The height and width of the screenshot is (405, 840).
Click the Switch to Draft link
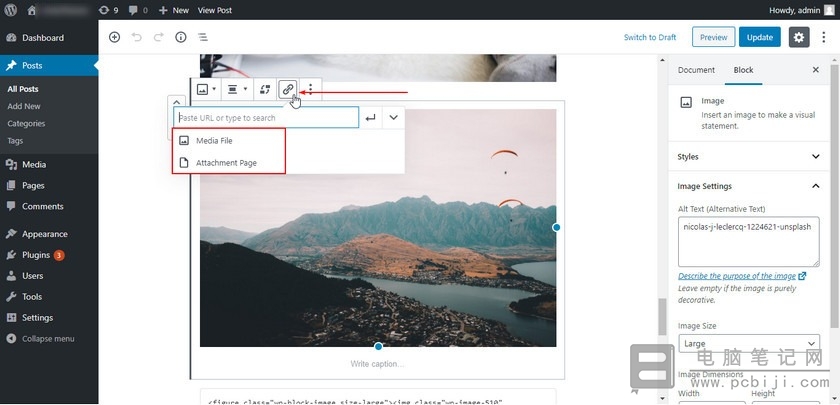coord(650,37)
